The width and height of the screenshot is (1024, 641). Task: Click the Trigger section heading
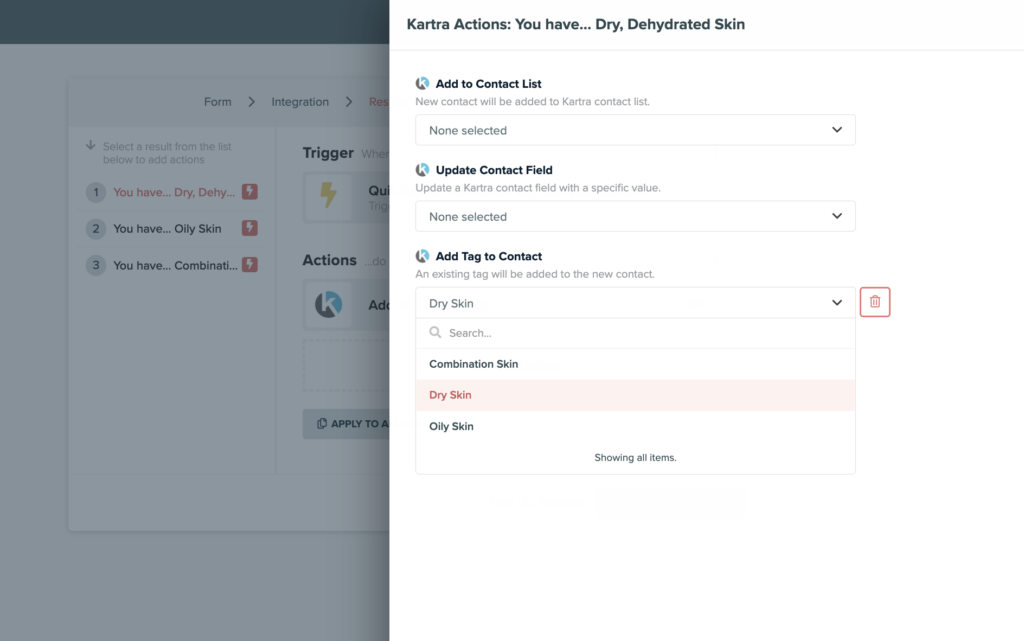click(328, 153)
